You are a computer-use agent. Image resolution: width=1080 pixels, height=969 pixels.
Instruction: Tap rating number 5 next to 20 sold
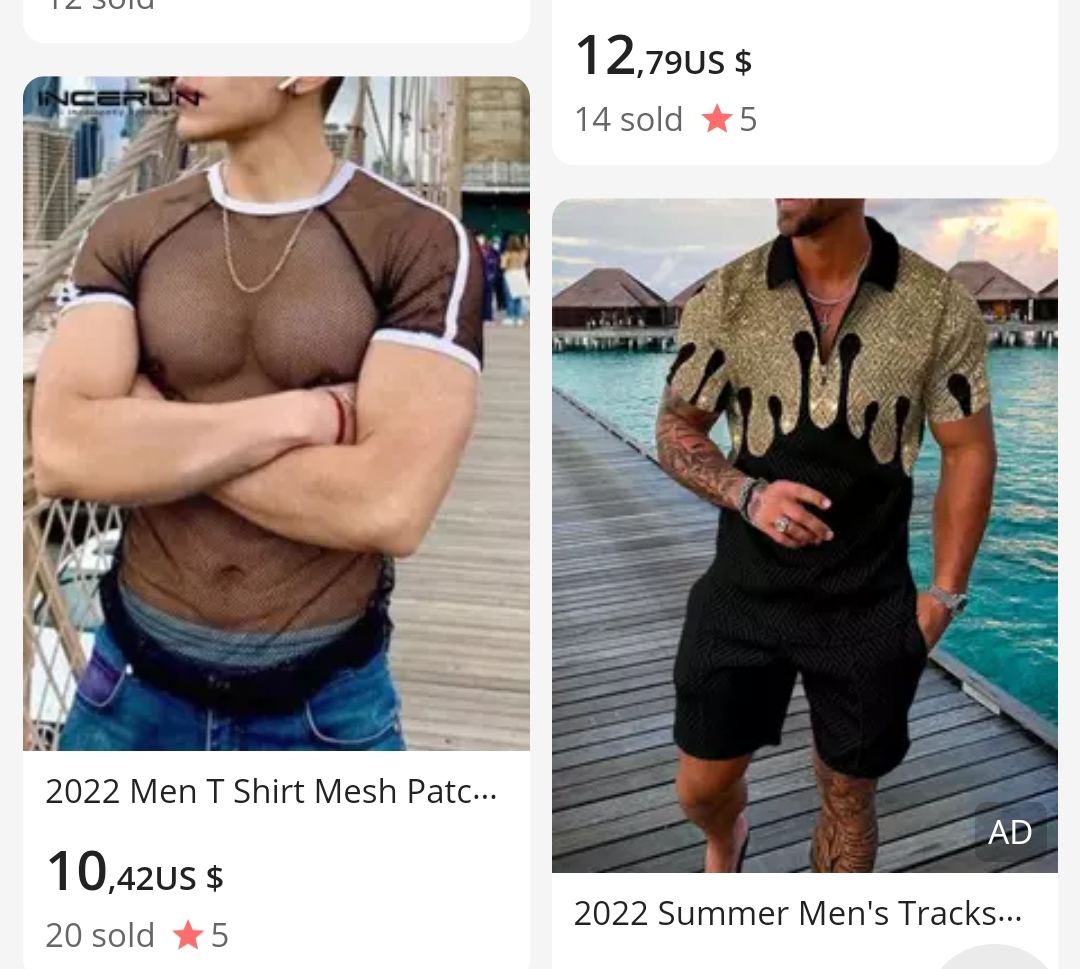(x=220, y=935)
